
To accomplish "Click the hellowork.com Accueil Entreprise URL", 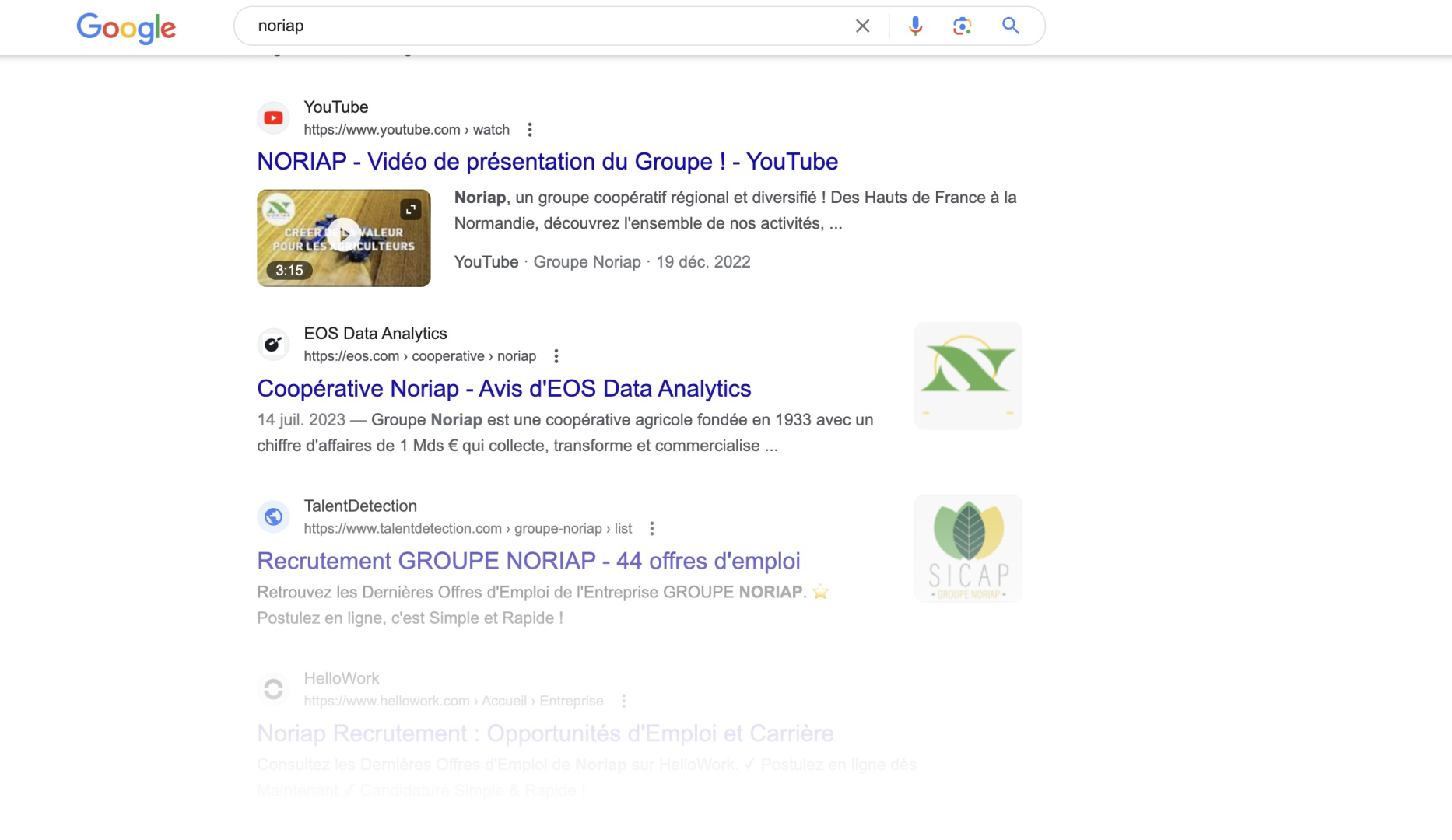I will 453,701.
